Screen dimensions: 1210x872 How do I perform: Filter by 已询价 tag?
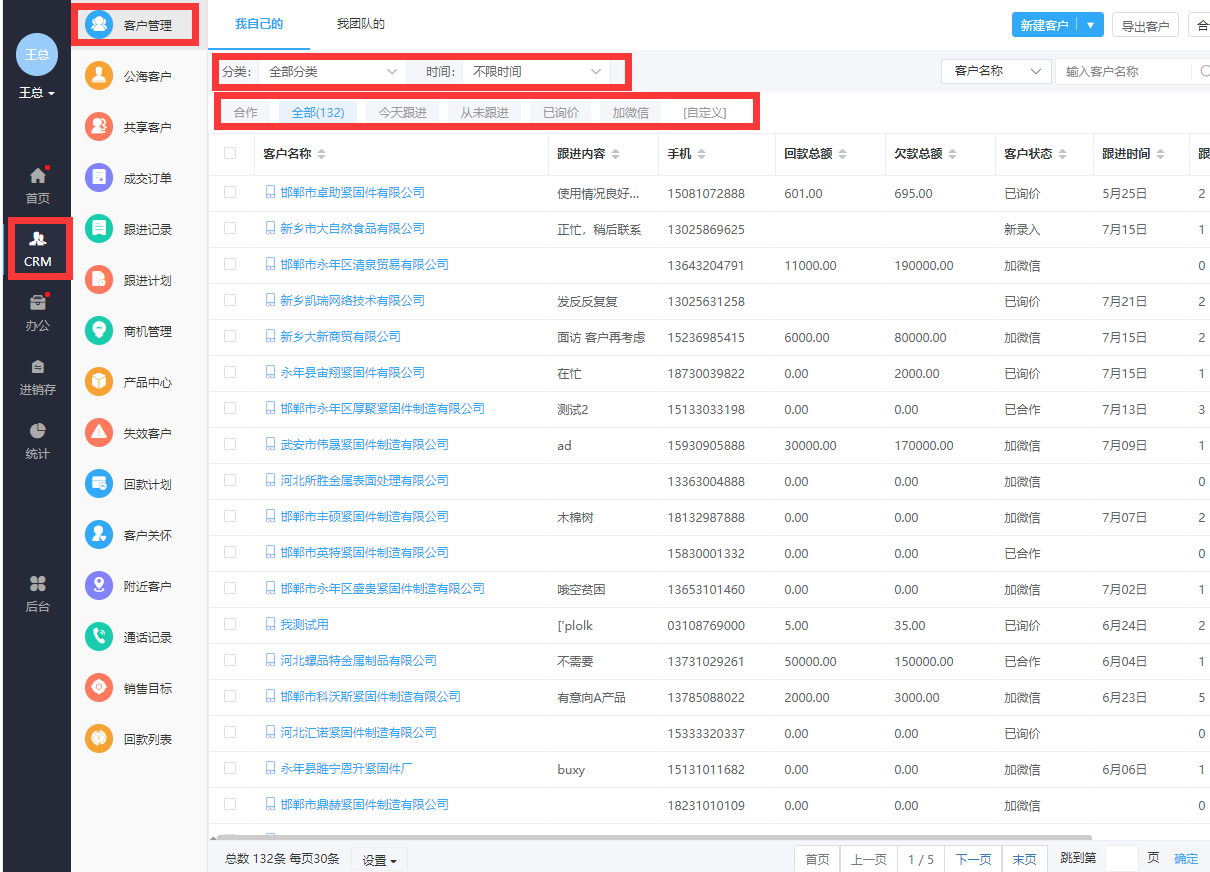(561, 113)
